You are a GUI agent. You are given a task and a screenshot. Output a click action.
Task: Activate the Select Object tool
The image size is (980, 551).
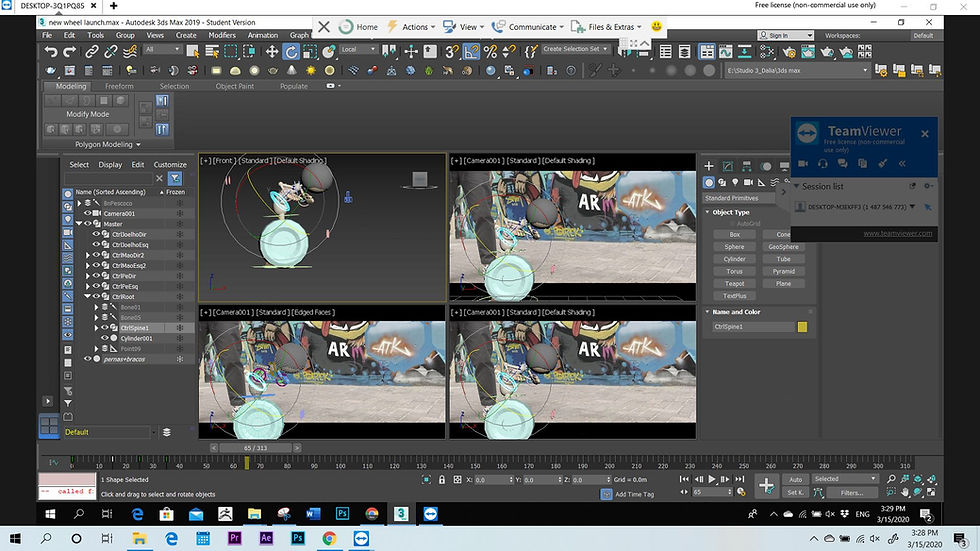(x=192, y=52)
